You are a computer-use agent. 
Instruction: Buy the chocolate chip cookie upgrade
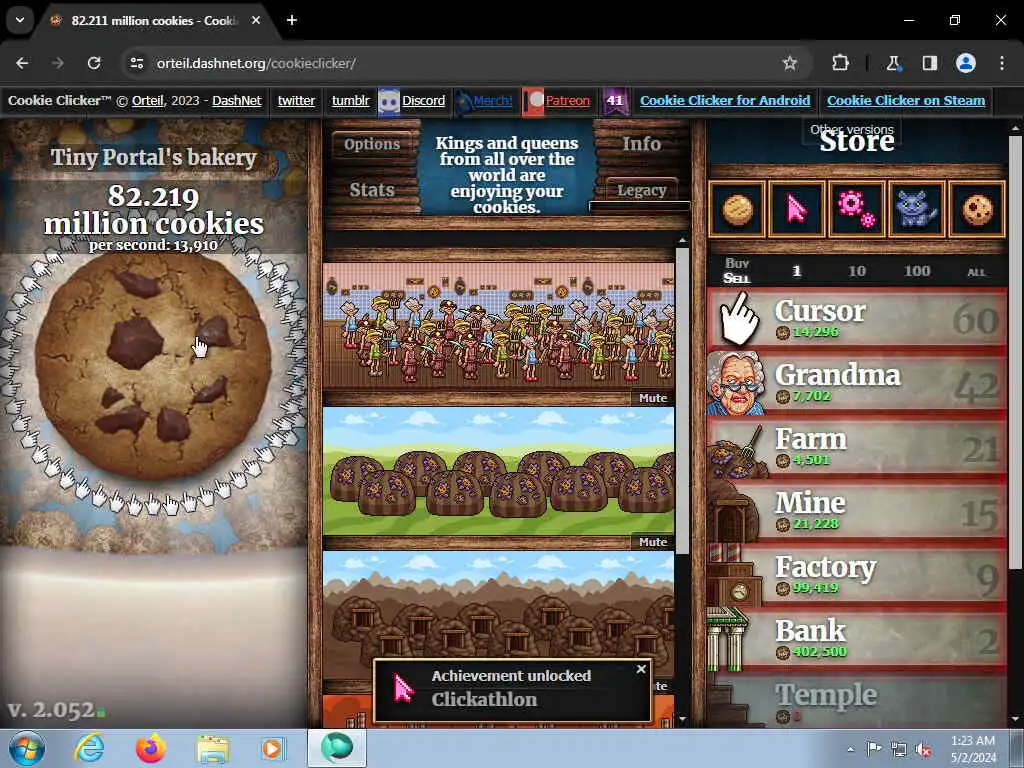pos(976,210)
